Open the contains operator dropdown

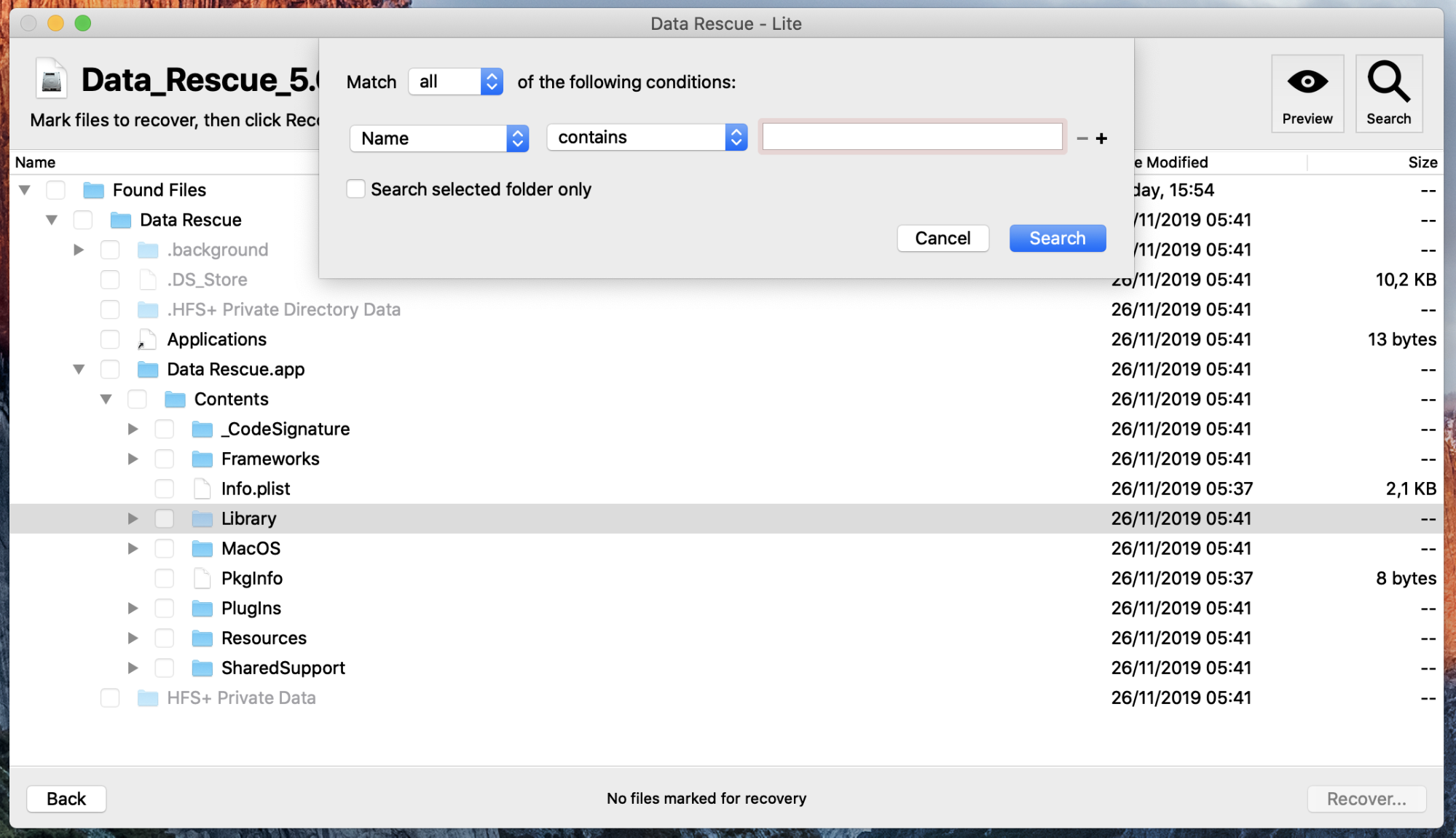pos(647,137)
